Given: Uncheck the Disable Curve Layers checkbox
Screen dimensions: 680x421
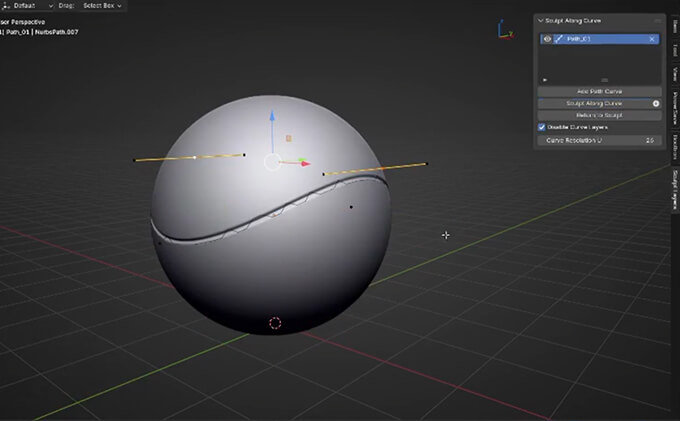Looking at the screenshot, I should click(542, 127).
